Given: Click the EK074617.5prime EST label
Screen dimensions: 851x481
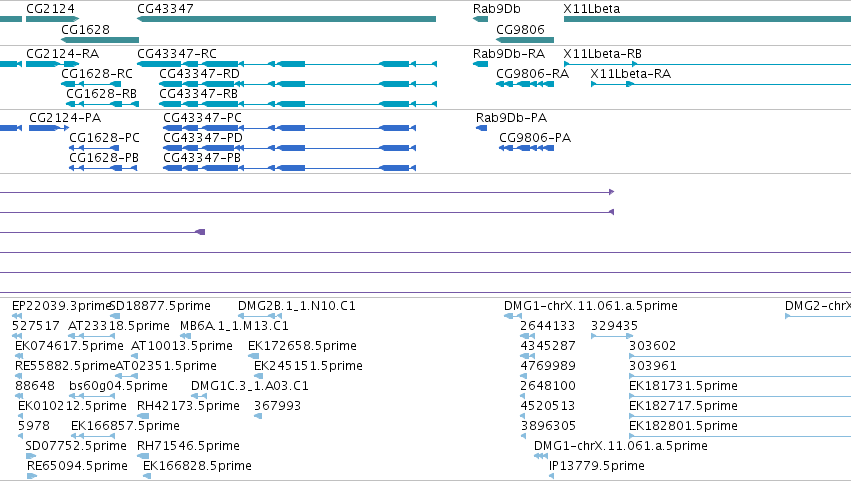Looking at the screenshot, I should coord(69,346).
